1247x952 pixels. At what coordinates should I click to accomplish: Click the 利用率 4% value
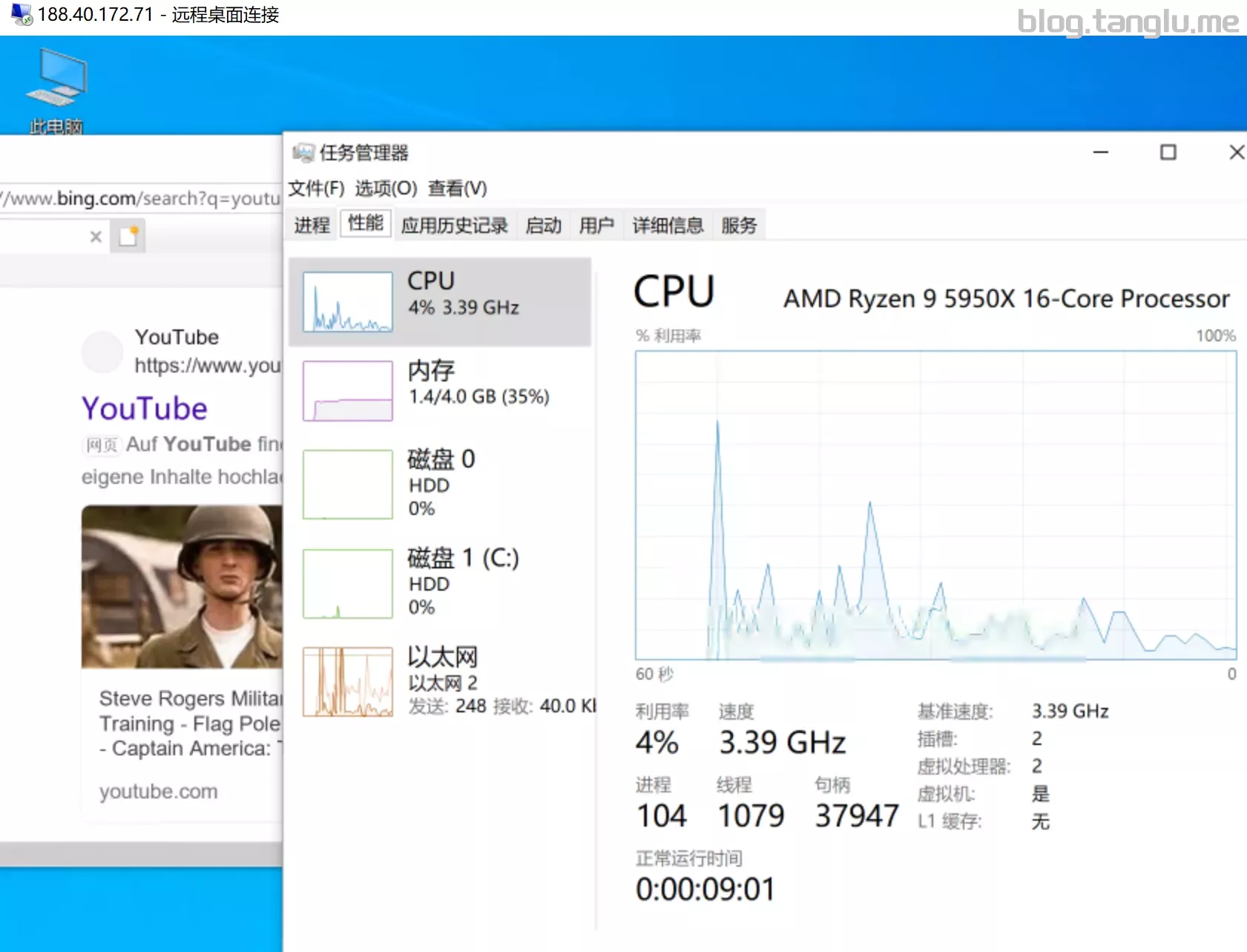coord(657,743)
